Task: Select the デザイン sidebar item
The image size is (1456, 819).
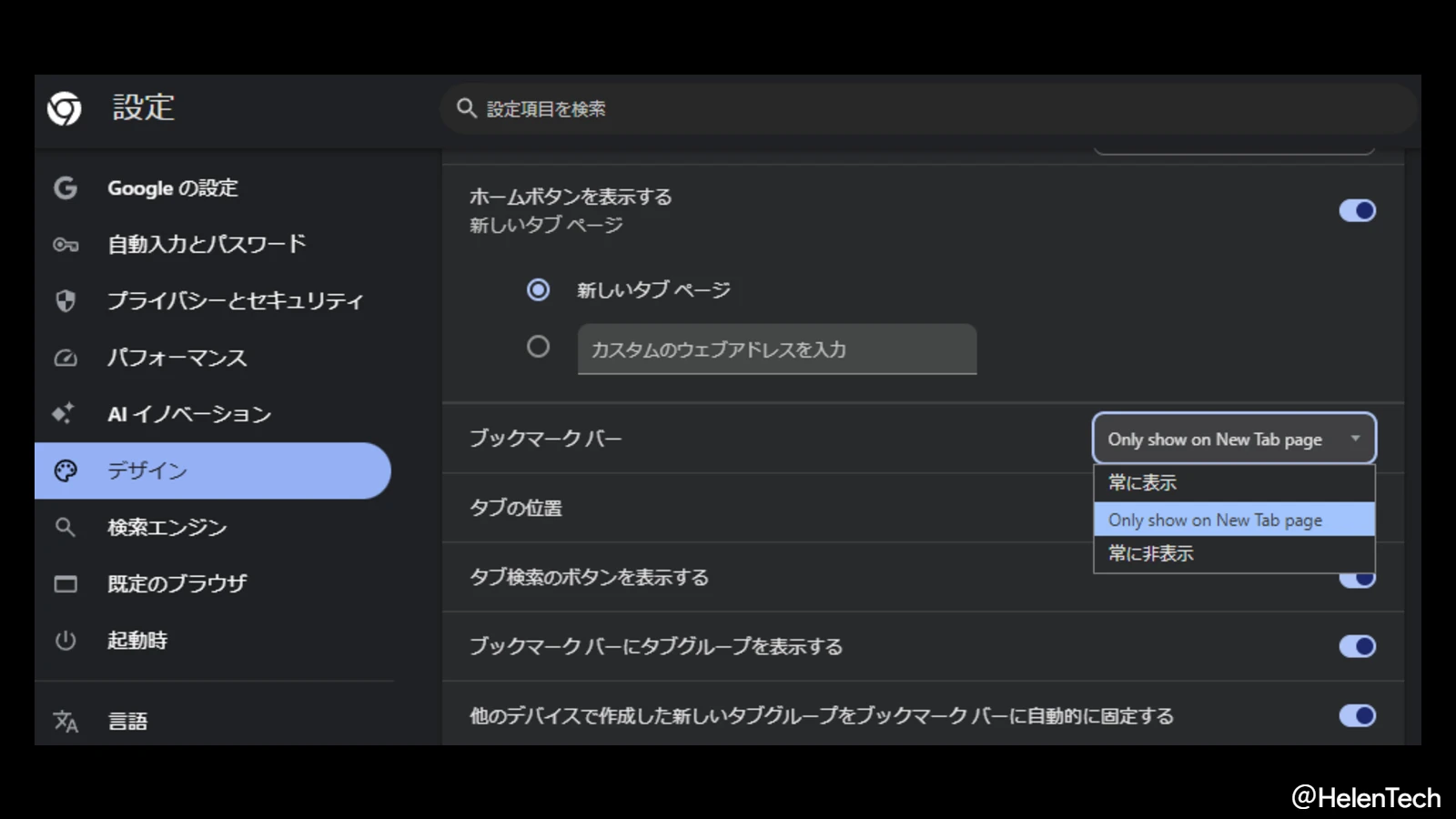Action: tap(213, 470)
